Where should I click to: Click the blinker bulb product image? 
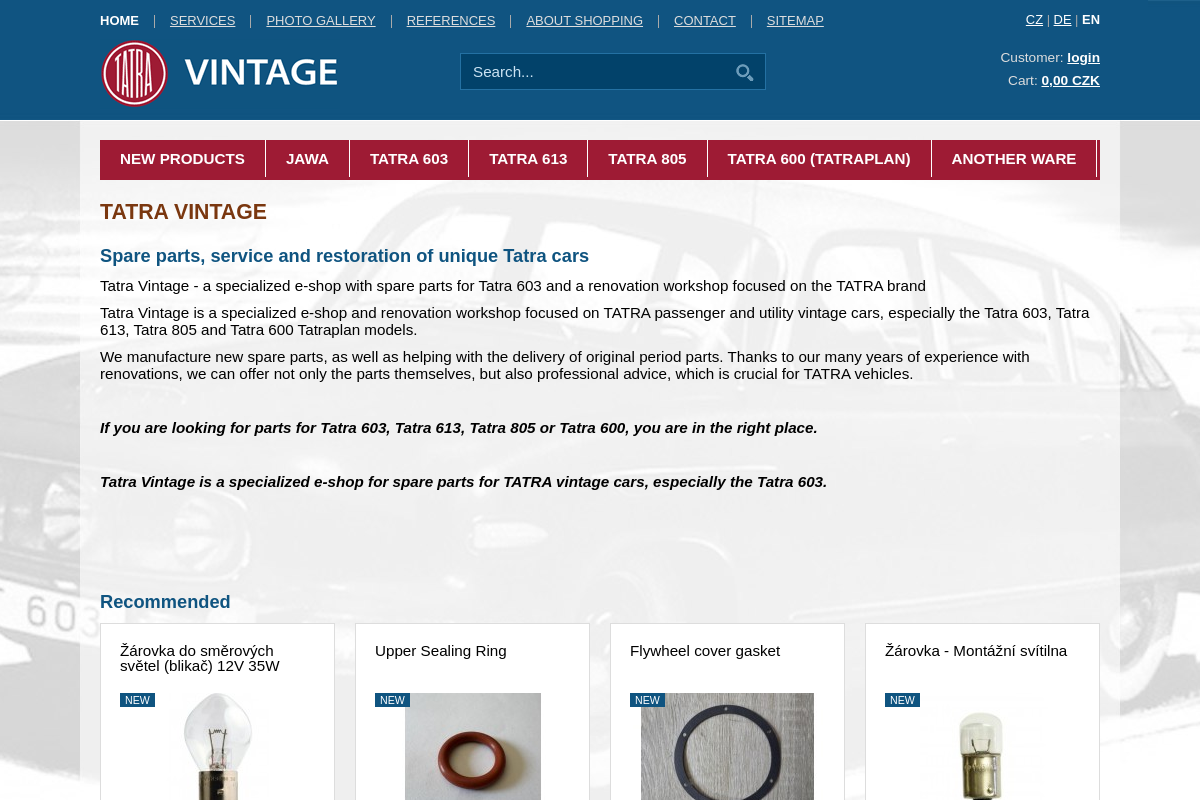[217, 746]
